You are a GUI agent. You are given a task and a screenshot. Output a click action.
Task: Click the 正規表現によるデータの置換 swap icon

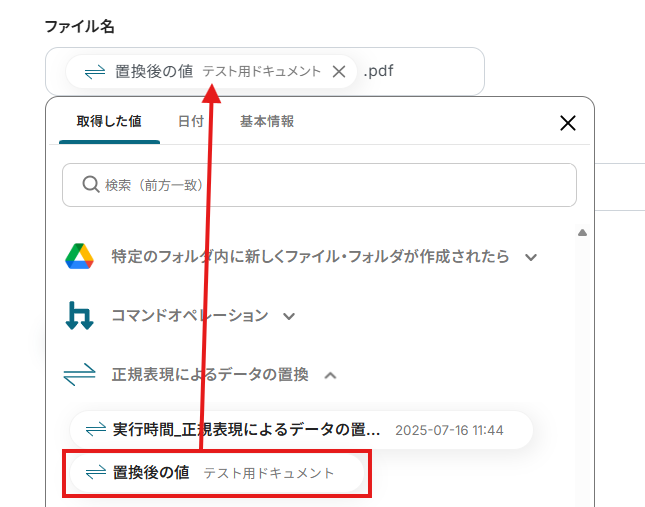(79, 375)
